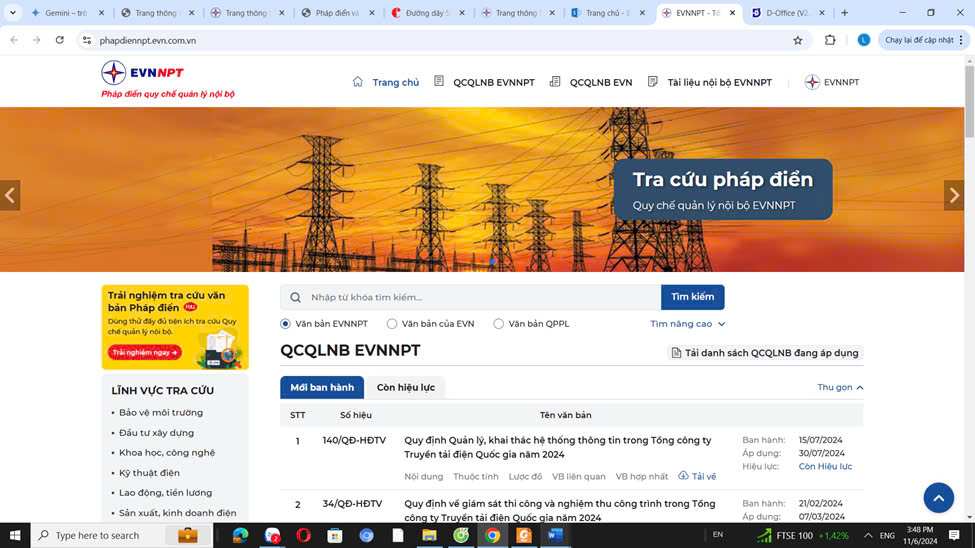The image size is (975, 548).
Task: Click the document icon beside QCQLNB EVNNPT
Action: [x=439, y=81]
